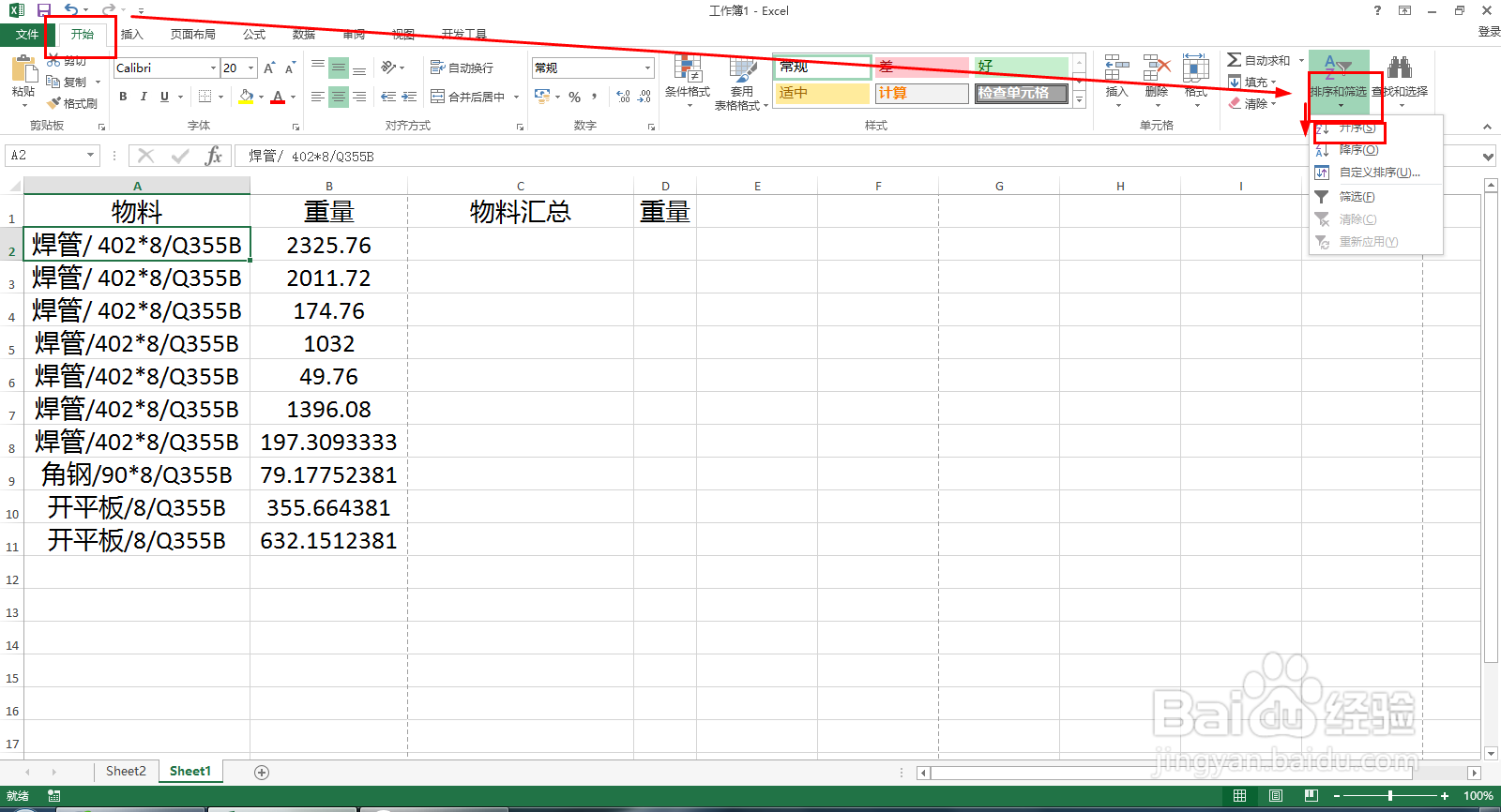
Task: Click the borders grid icon
Action: [x=205, y=97]
